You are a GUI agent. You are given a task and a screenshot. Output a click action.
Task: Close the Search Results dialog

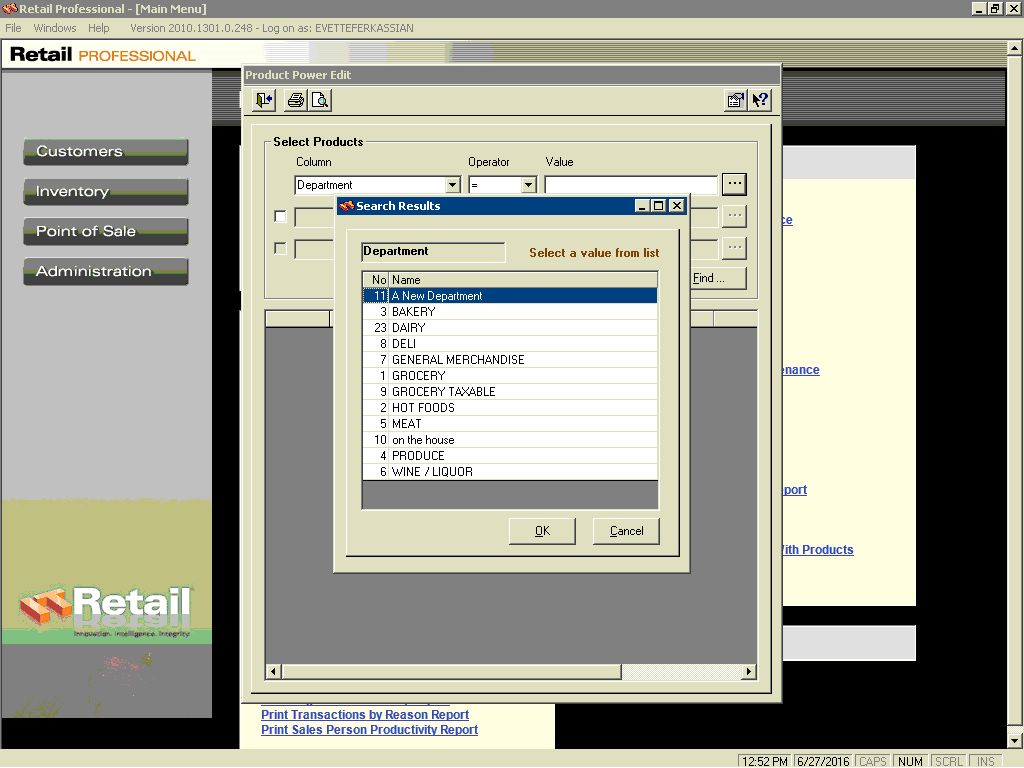click(677, 206)
